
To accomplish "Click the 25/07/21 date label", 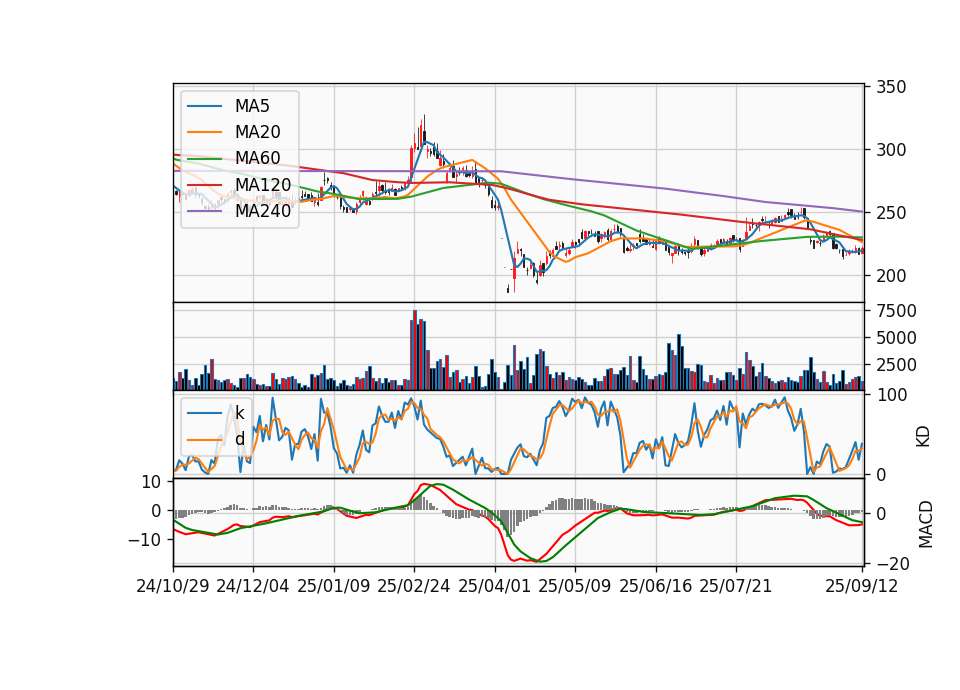I will pyautogui.click(x=736, y=586).
